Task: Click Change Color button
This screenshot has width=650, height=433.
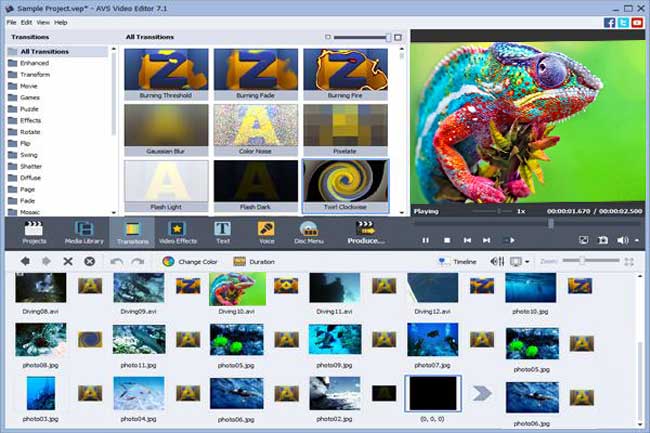Action: point(190,261)
